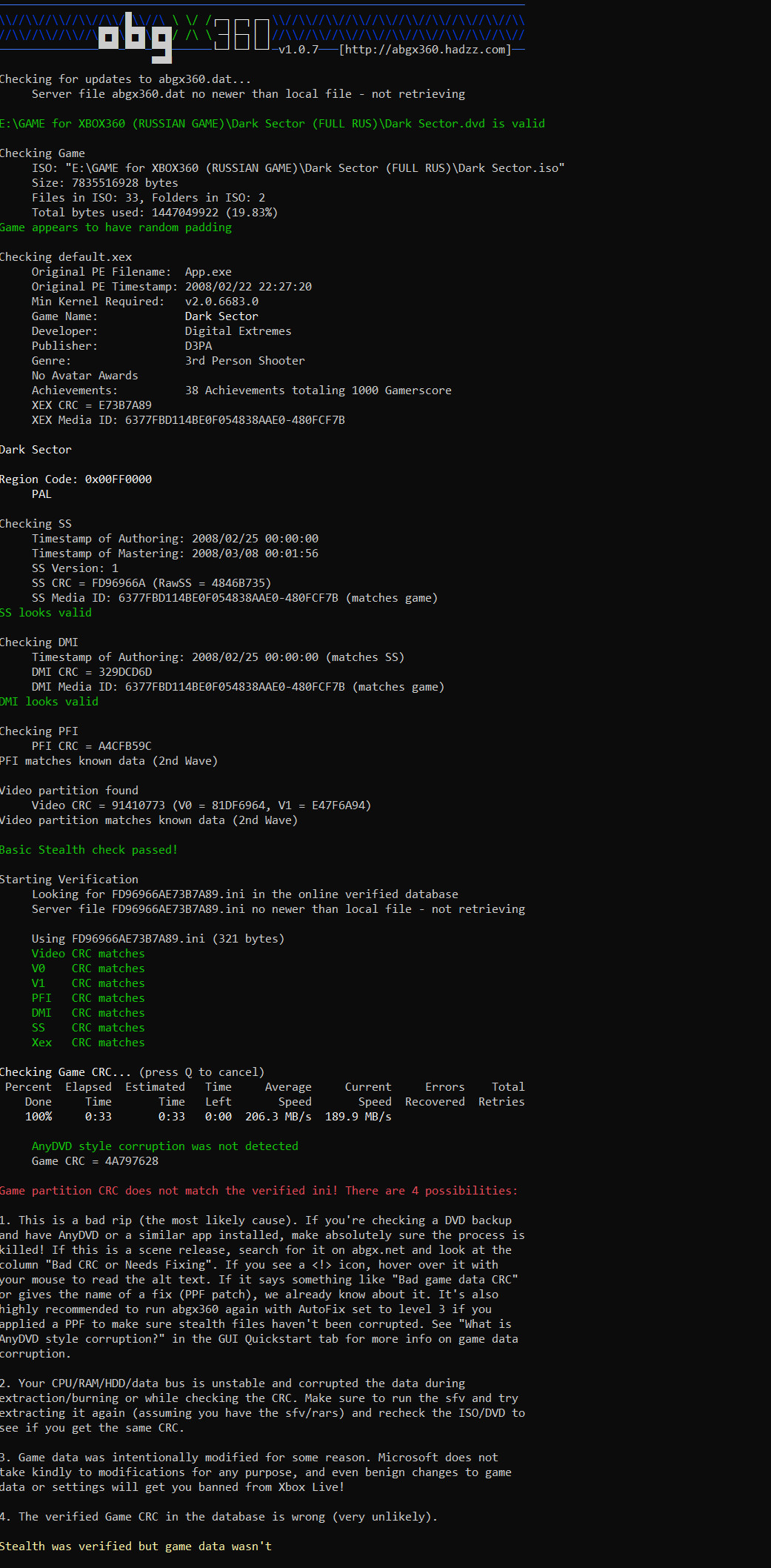
Task: Click the 'V0 CRC matches' line
Action: (x=88, y=969)
